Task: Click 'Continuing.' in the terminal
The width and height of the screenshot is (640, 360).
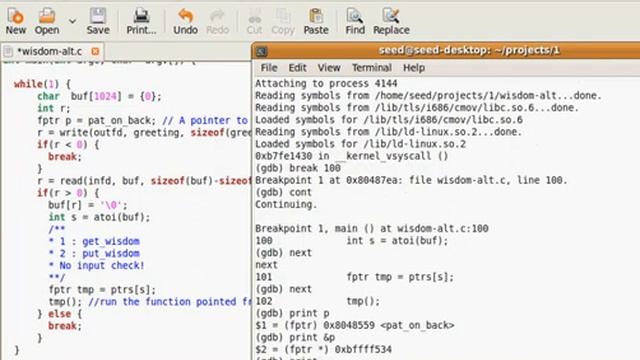Action: coord(286,204)
